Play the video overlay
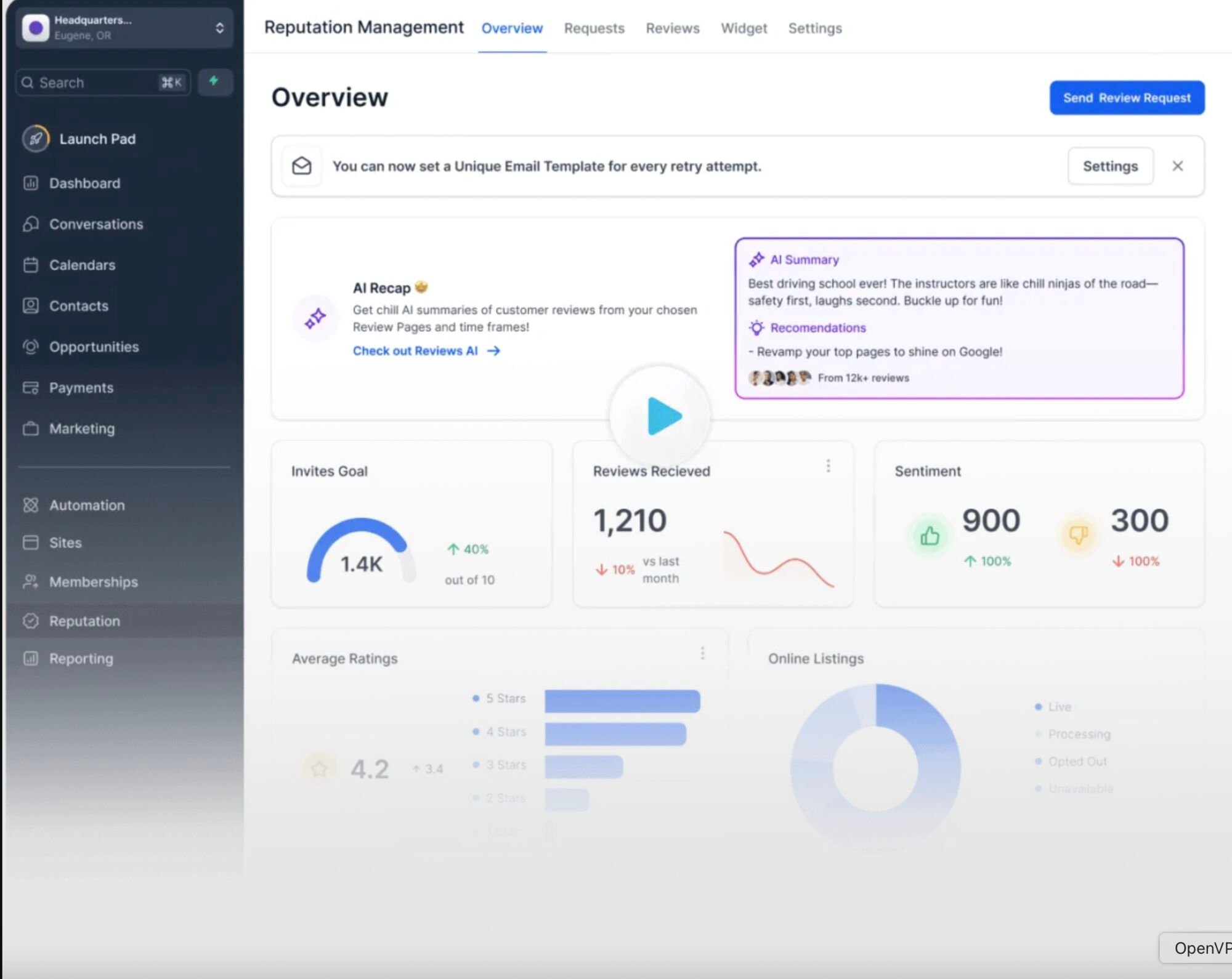 (660, 416)
